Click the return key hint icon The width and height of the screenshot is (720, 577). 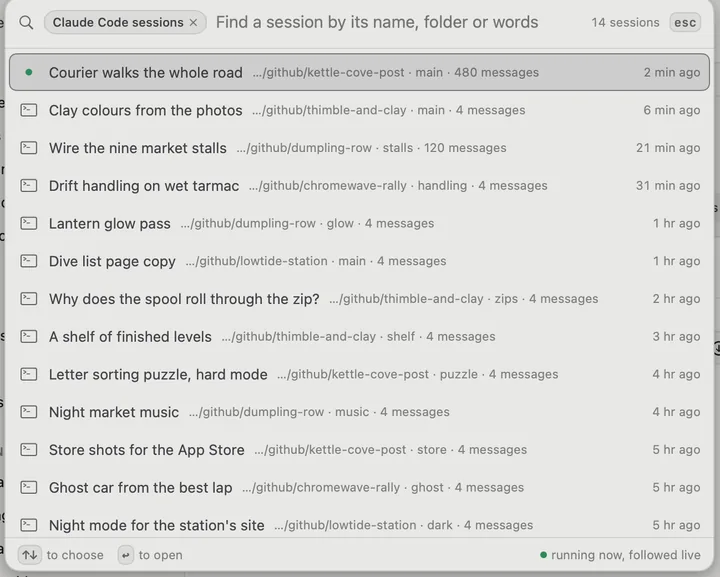125,555
